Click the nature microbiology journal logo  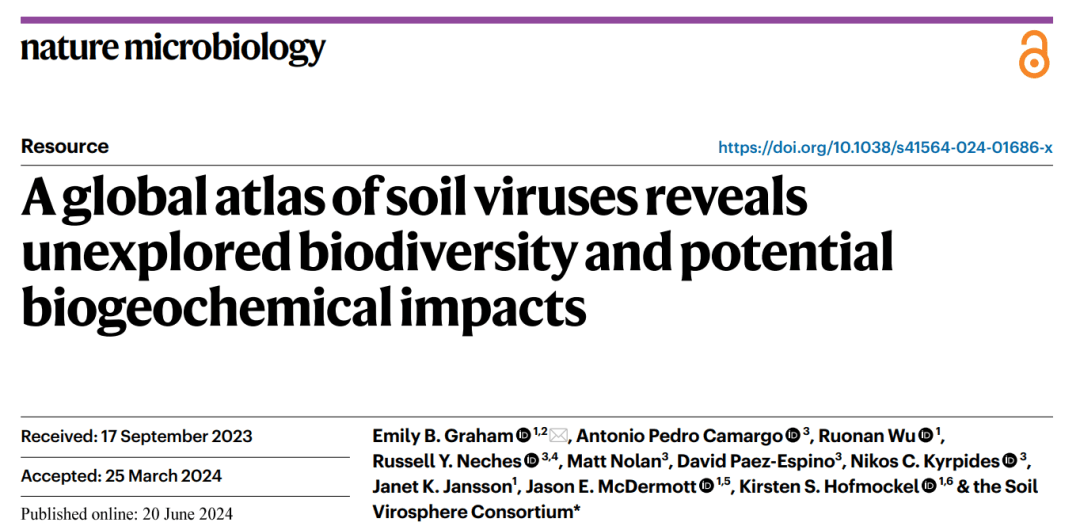click(173, 50)
